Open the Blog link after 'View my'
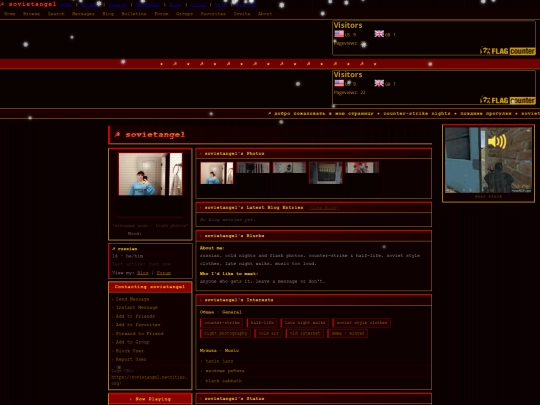This screenshot has width=540, height=405. pos(143,273)
